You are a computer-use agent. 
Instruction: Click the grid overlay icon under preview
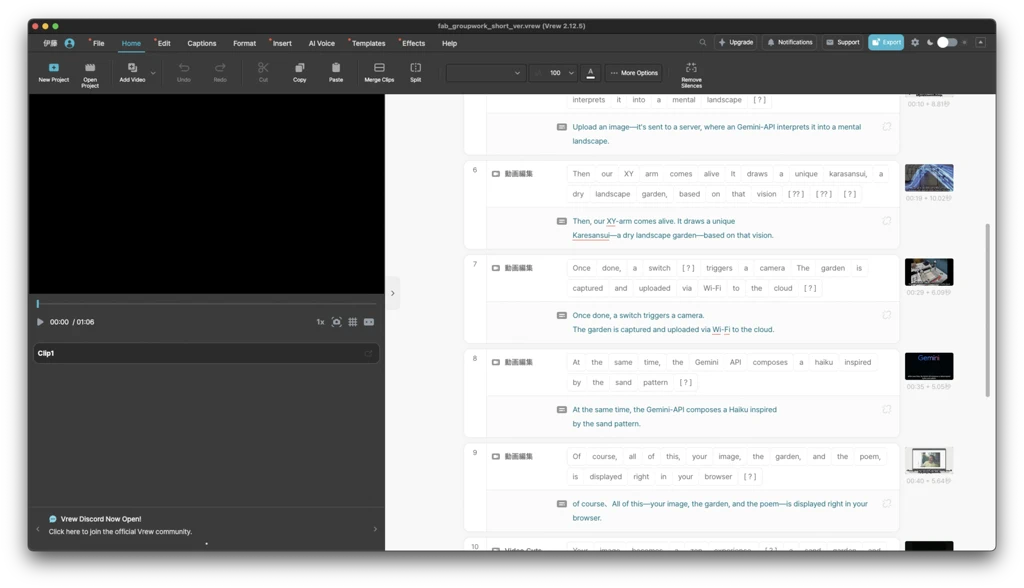353,322
